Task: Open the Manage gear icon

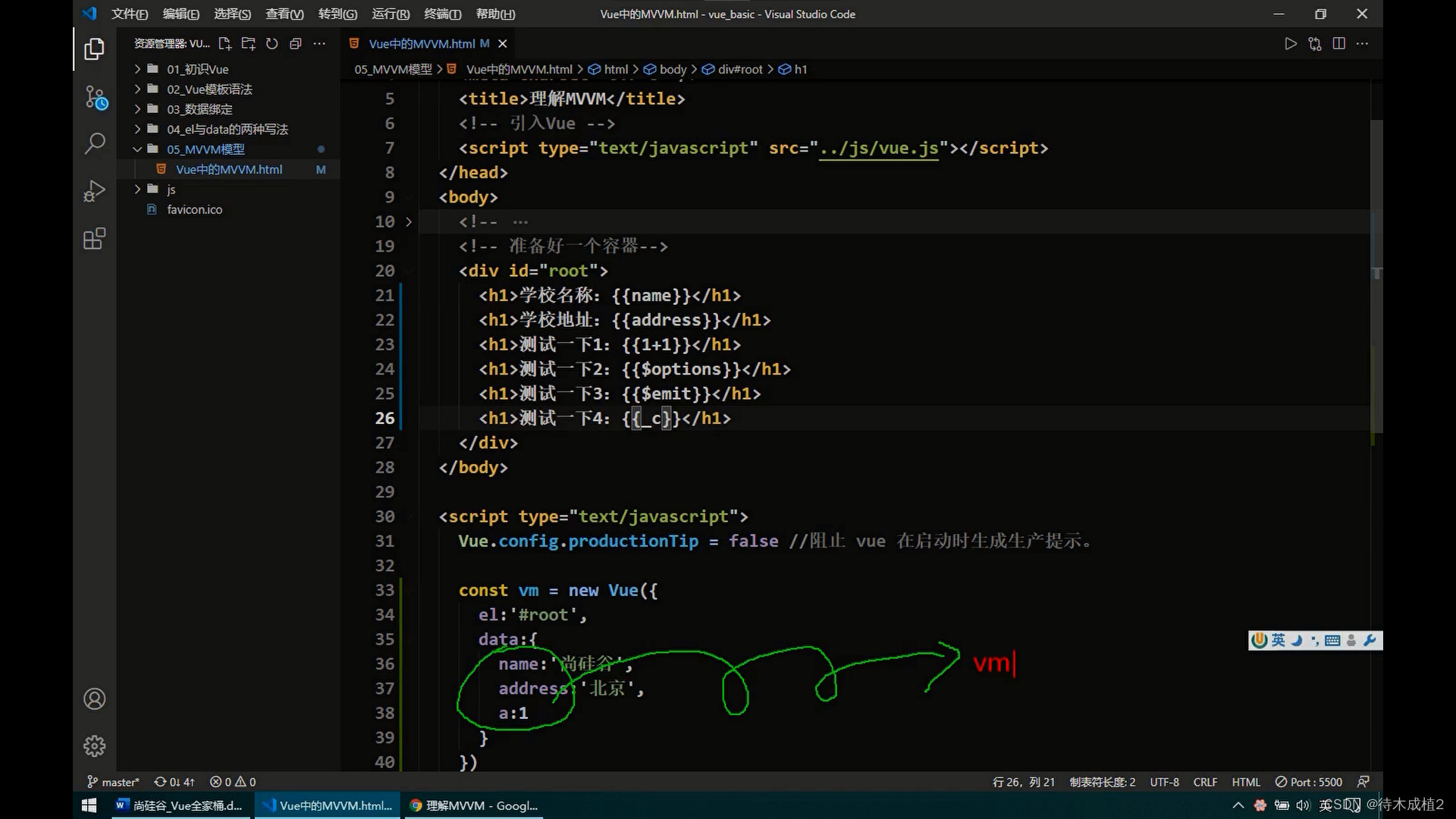Action: tap(94, 746)
